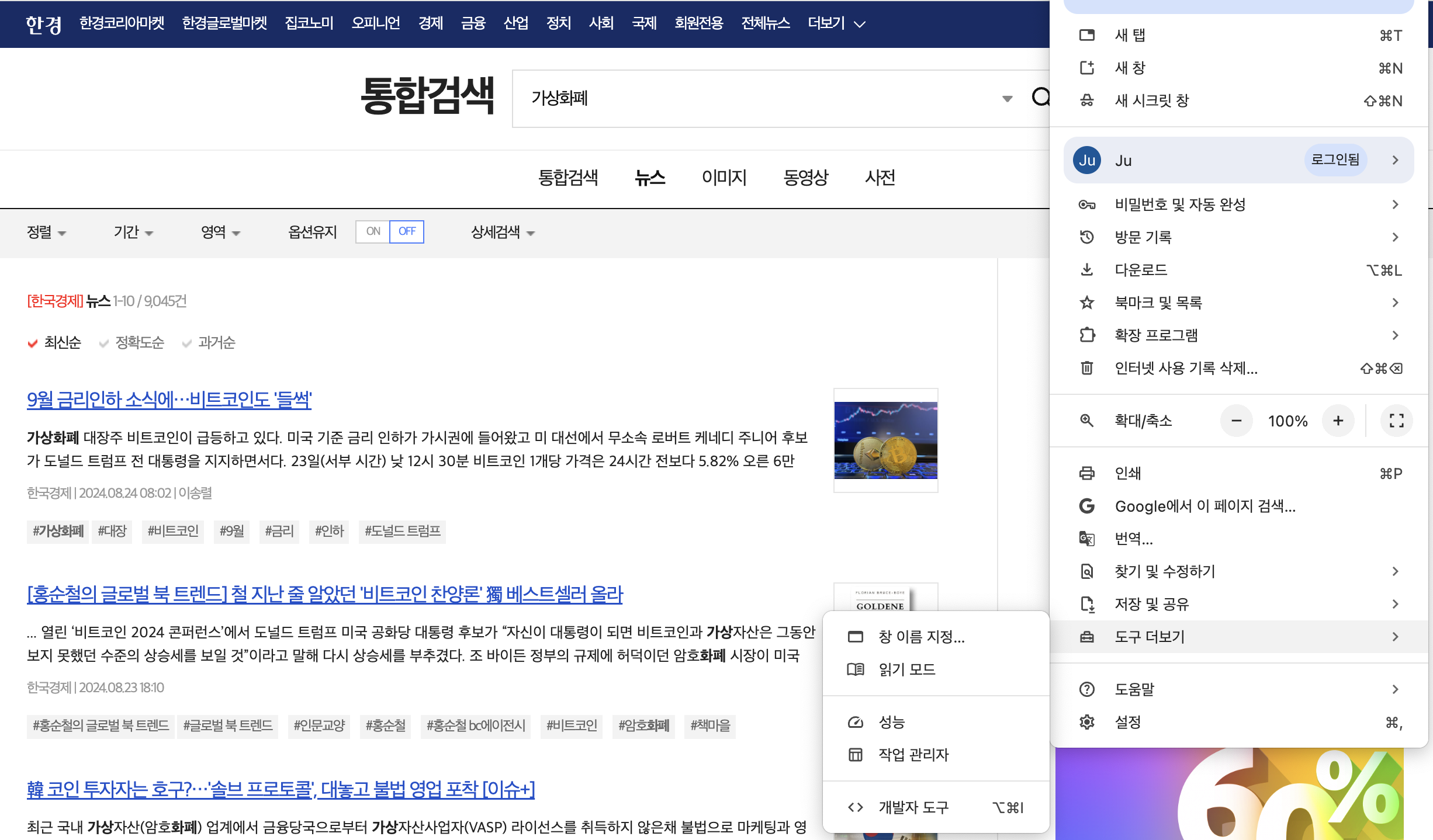Click the new incognito window icon
The height and width of the screenshot is (840, 1433).
pyautogui.click(x=1087, y=100)
